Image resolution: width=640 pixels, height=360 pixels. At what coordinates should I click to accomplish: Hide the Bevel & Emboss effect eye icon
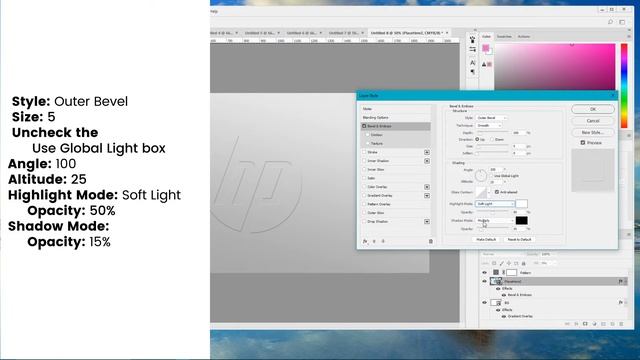pos(504,295)
